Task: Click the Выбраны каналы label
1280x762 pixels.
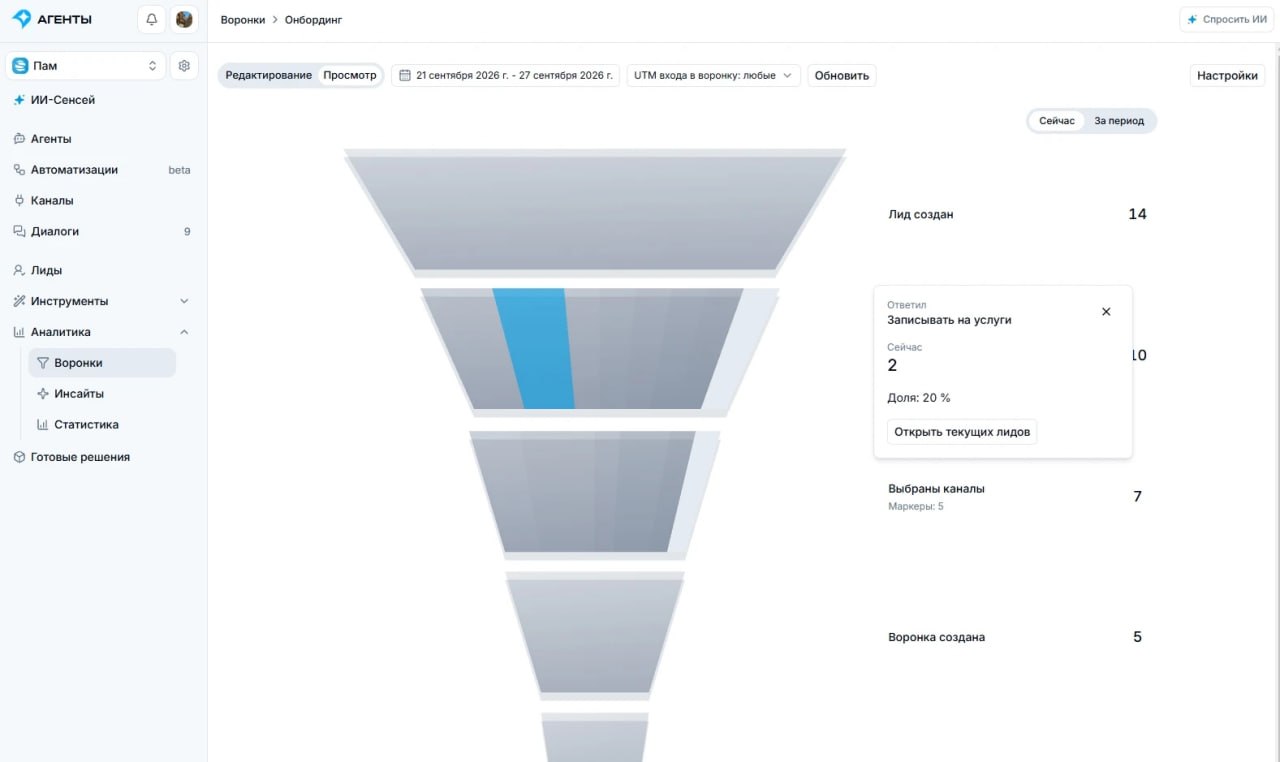Action: click(936, 489)
